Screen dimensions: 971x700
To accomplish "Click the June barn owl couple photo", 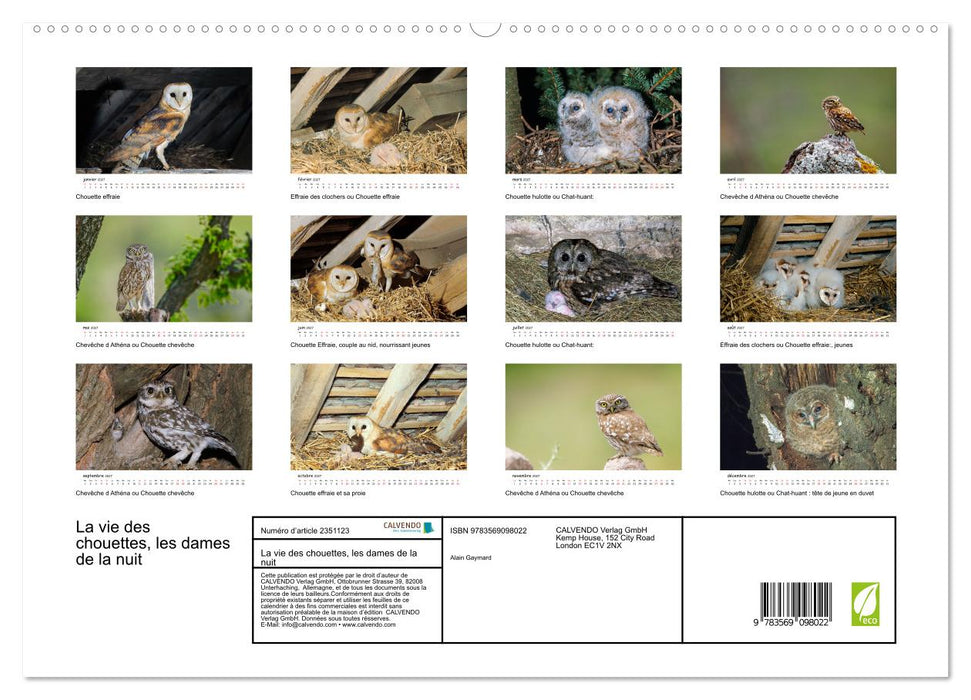I will pyautogui.click(x=378, y=268).
